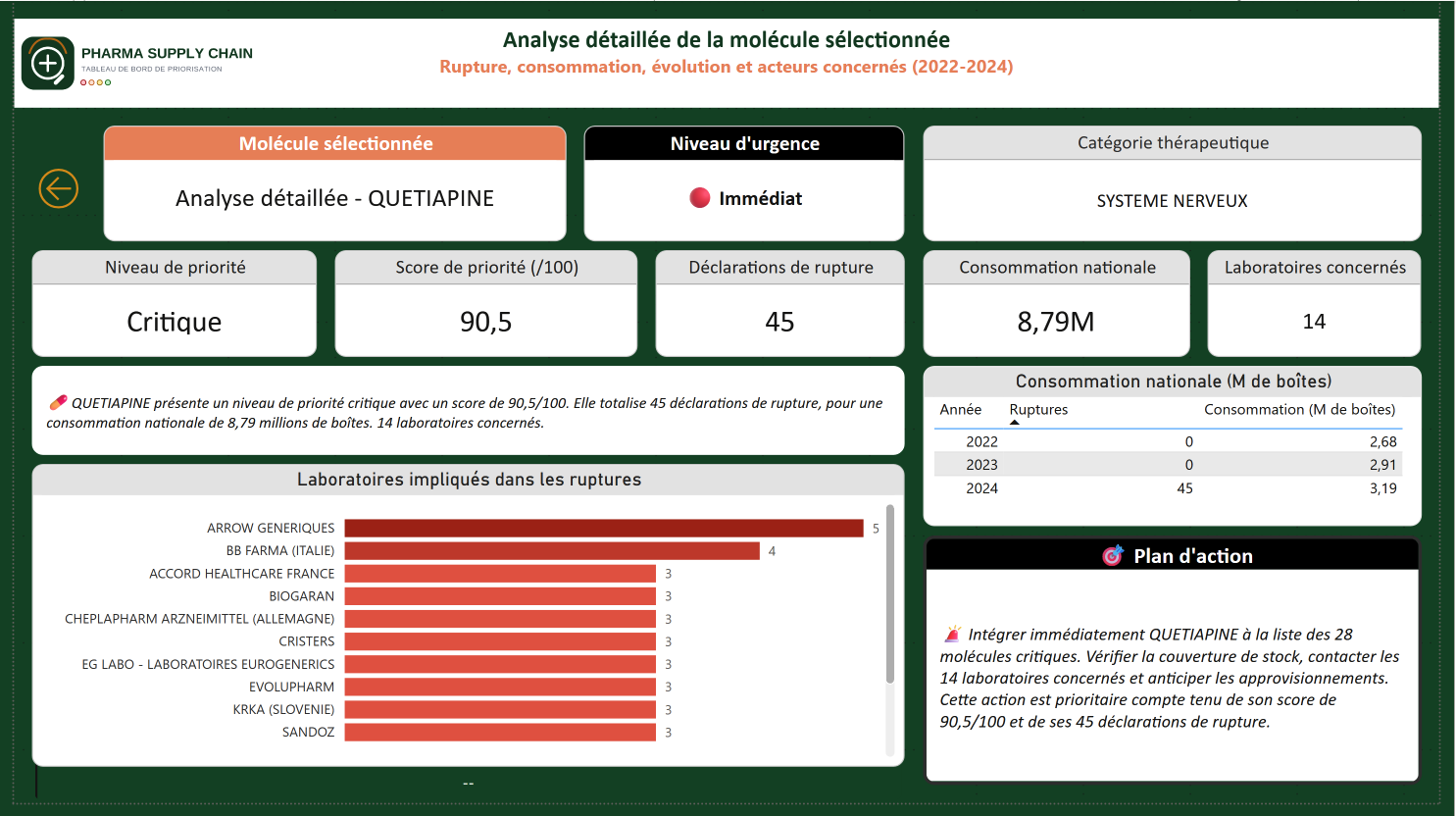Screen dimensions: 1456x816
Task: Click the BIOGARAN bar in the chart
Action: [x=500, y=596]
